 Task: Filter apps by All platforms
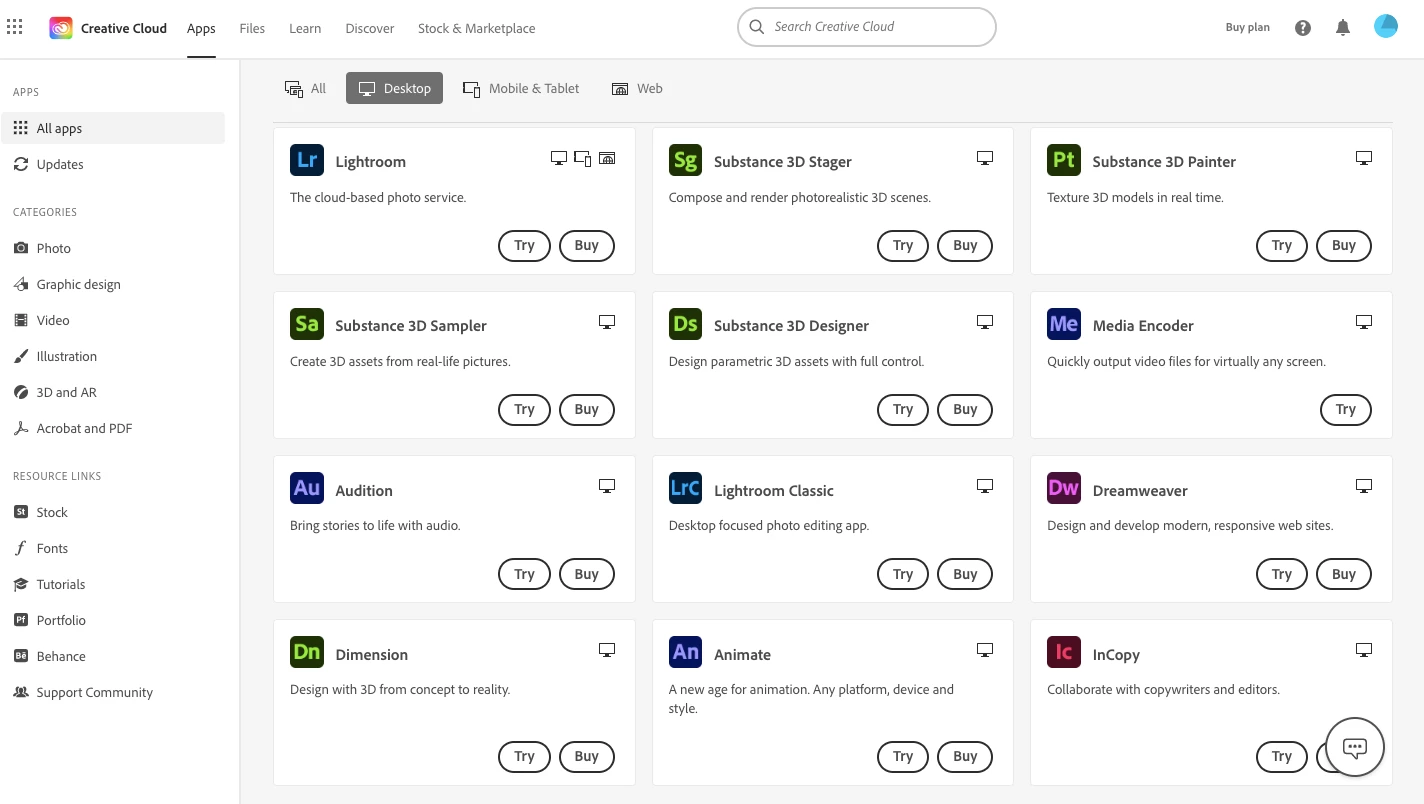[x=306, y=88]
